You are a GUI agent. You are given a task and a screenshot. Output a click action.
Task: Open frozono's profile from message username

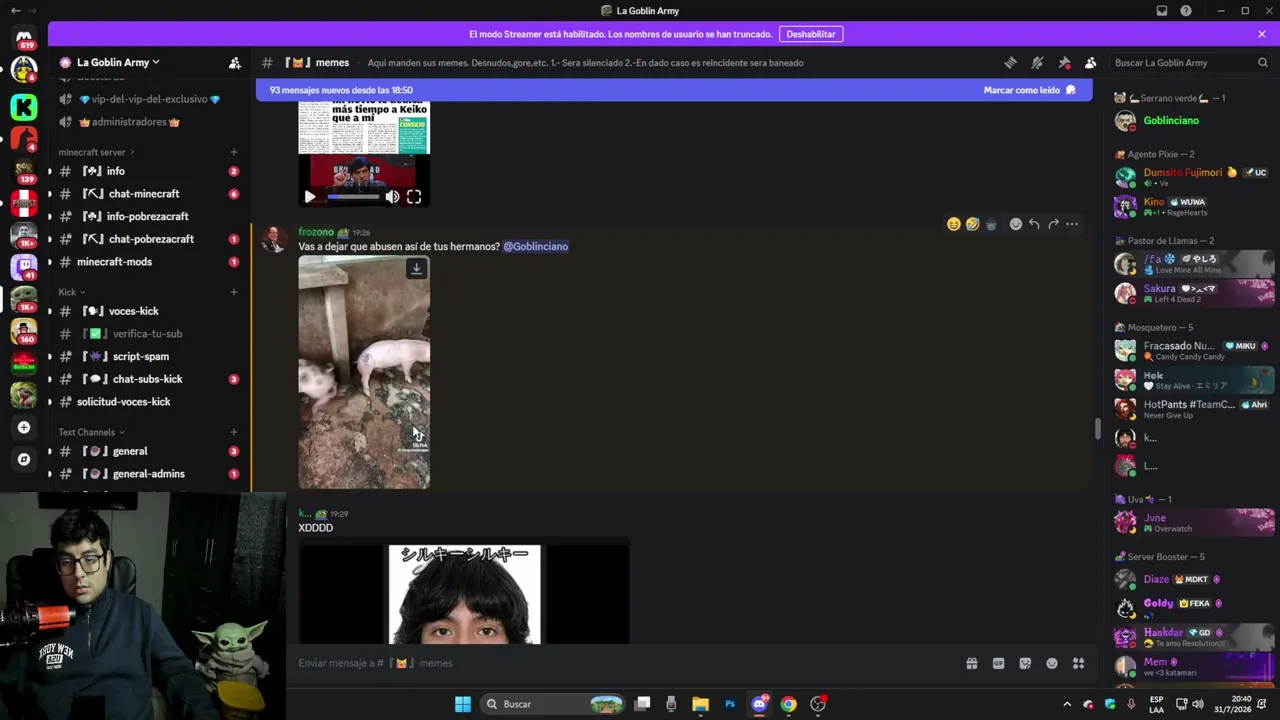coord(316,232)
